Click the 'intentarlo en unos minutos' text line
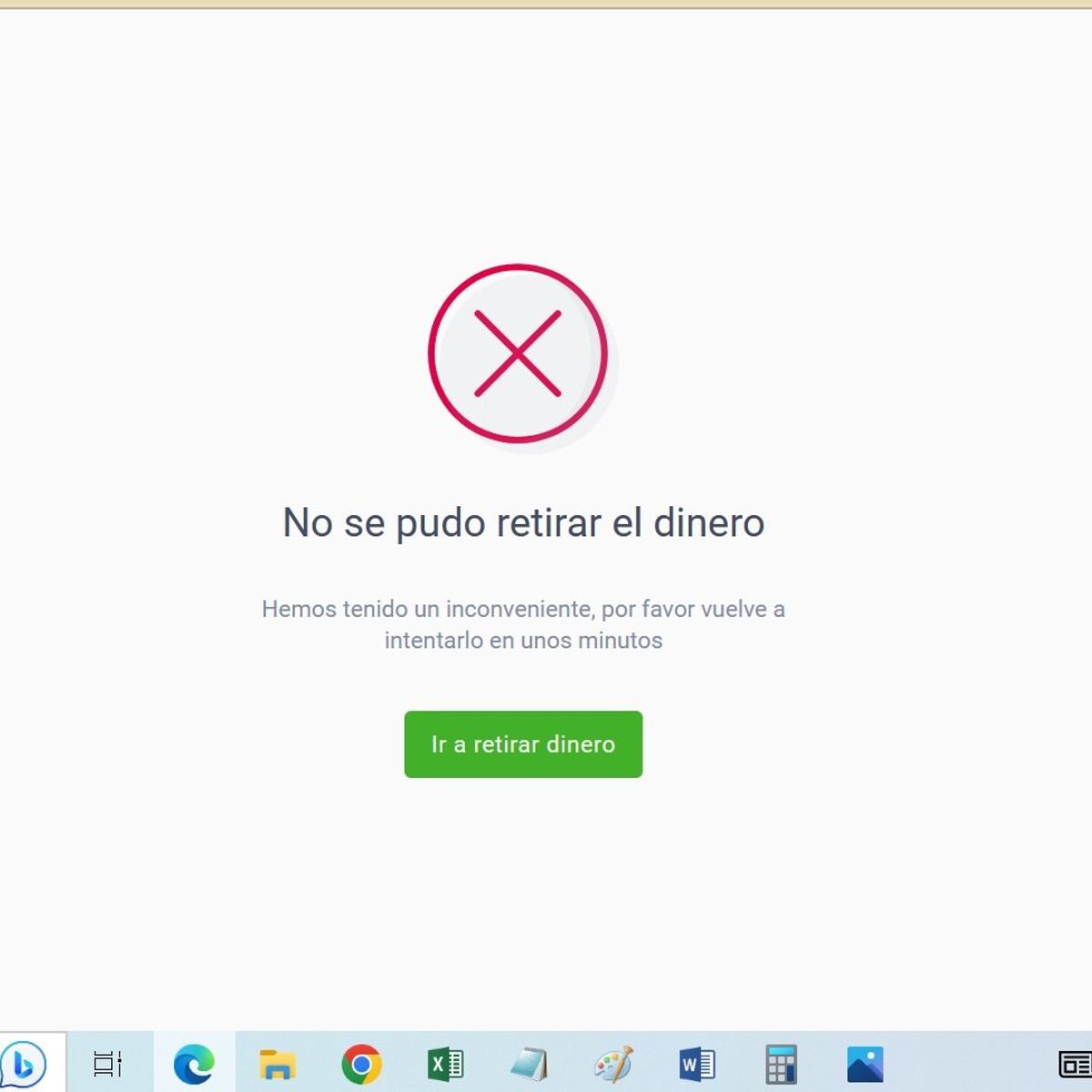 coord(523,641)
